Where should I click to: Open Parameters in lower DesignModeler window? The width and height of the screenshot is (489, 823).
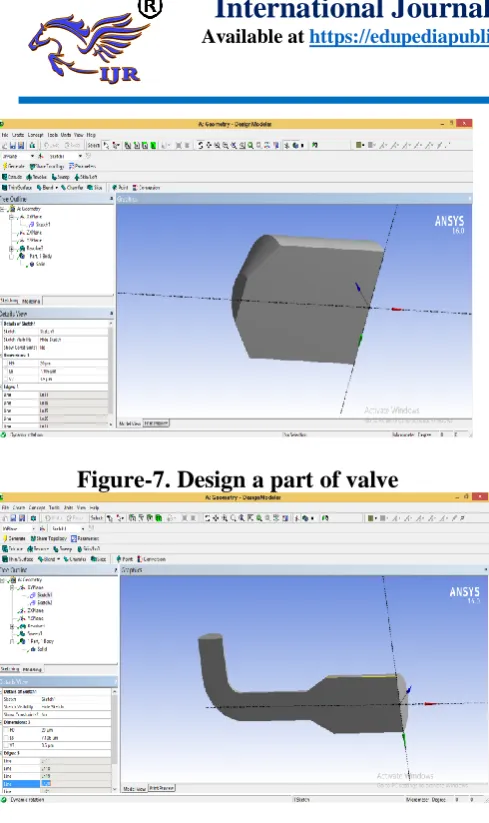pyautogui.click(x=85, y=539)
